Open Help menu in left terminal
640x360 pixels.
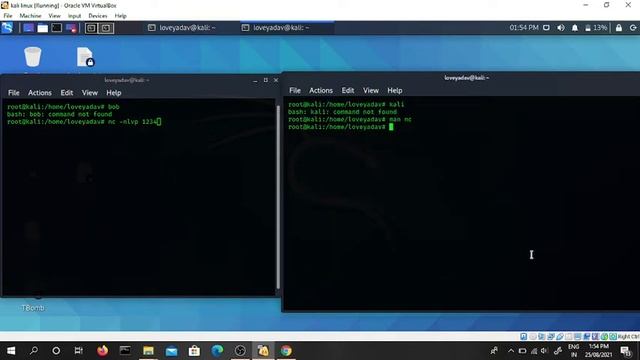coord(113,93)
